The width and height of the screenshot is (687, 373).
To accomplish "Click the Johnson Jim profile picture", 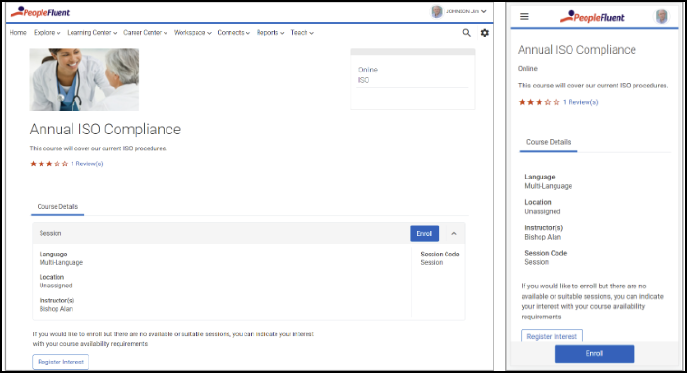I will click(437, 11).
